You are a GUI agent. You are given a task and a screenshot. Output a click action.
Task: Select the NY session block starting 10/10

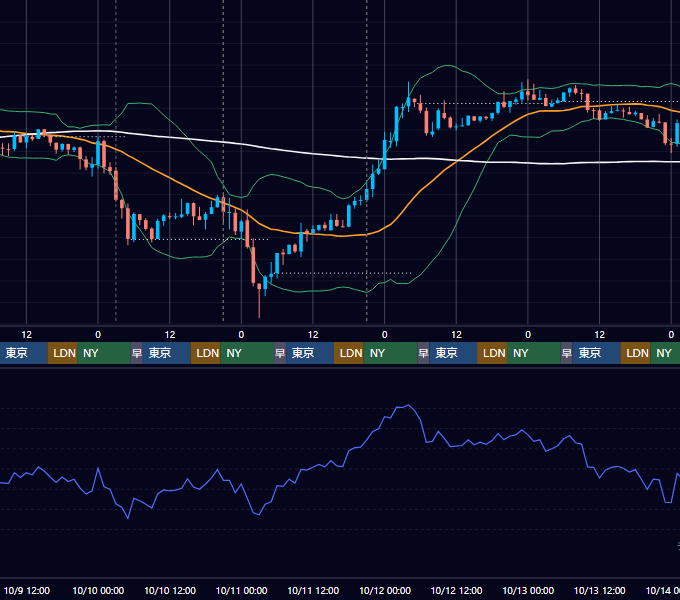247,353
